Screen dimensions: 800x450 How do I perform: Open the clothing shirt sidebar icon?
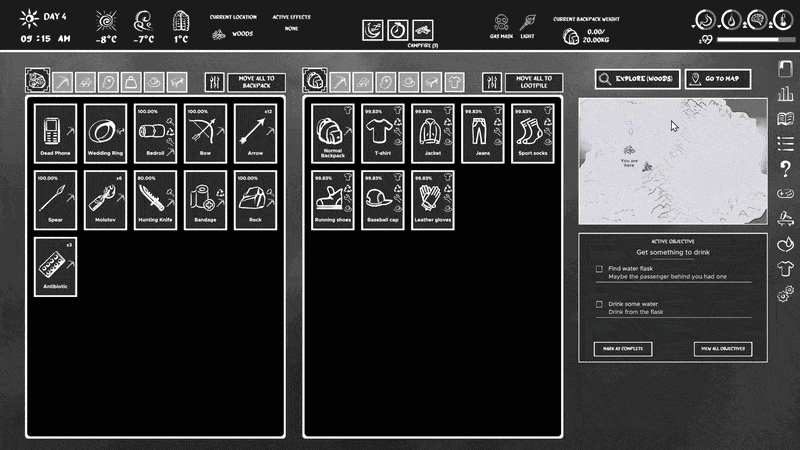coord(785,268)
